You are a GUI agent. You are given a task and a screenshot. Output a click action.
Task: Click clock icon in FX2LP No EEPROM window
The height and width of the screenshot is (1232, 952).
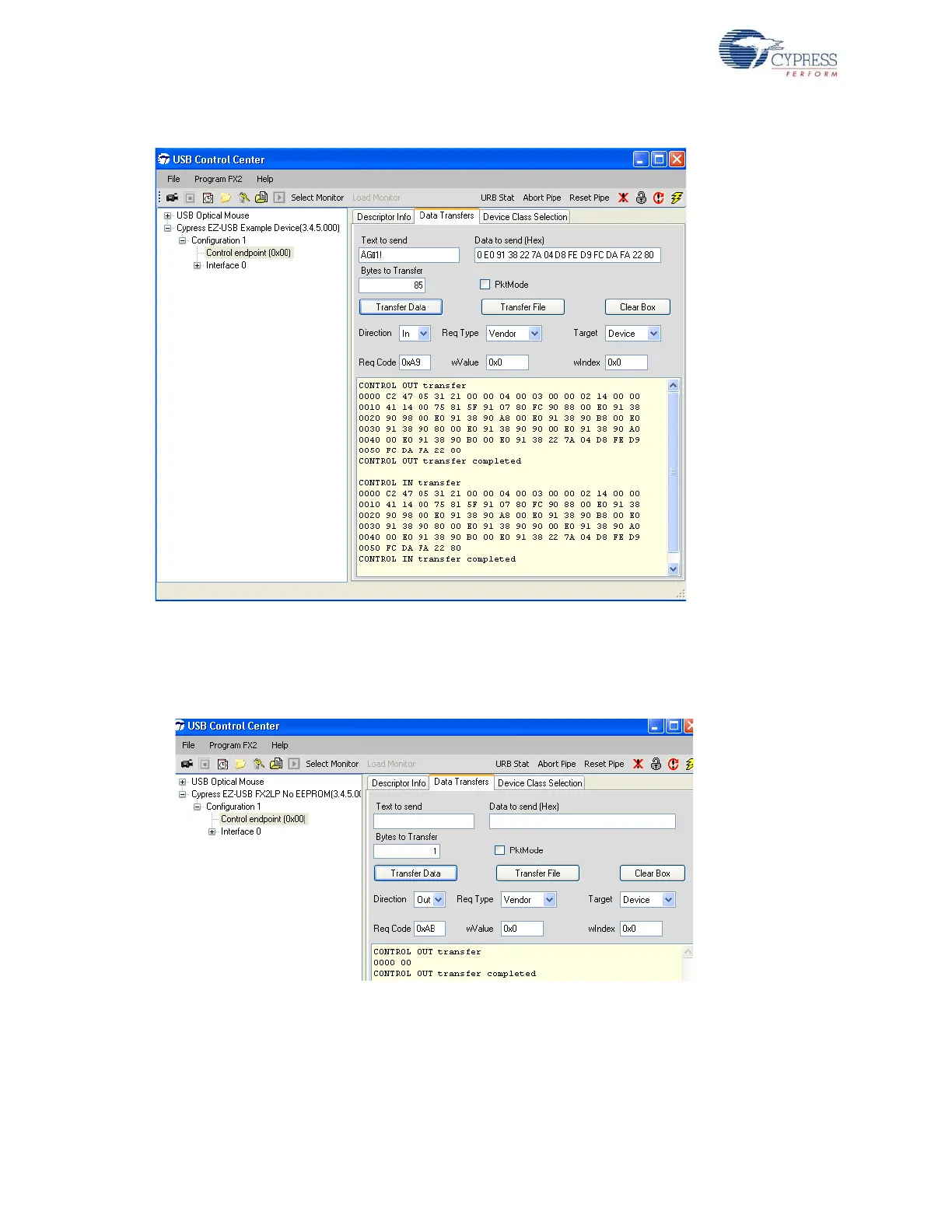(x=222, y=764)
